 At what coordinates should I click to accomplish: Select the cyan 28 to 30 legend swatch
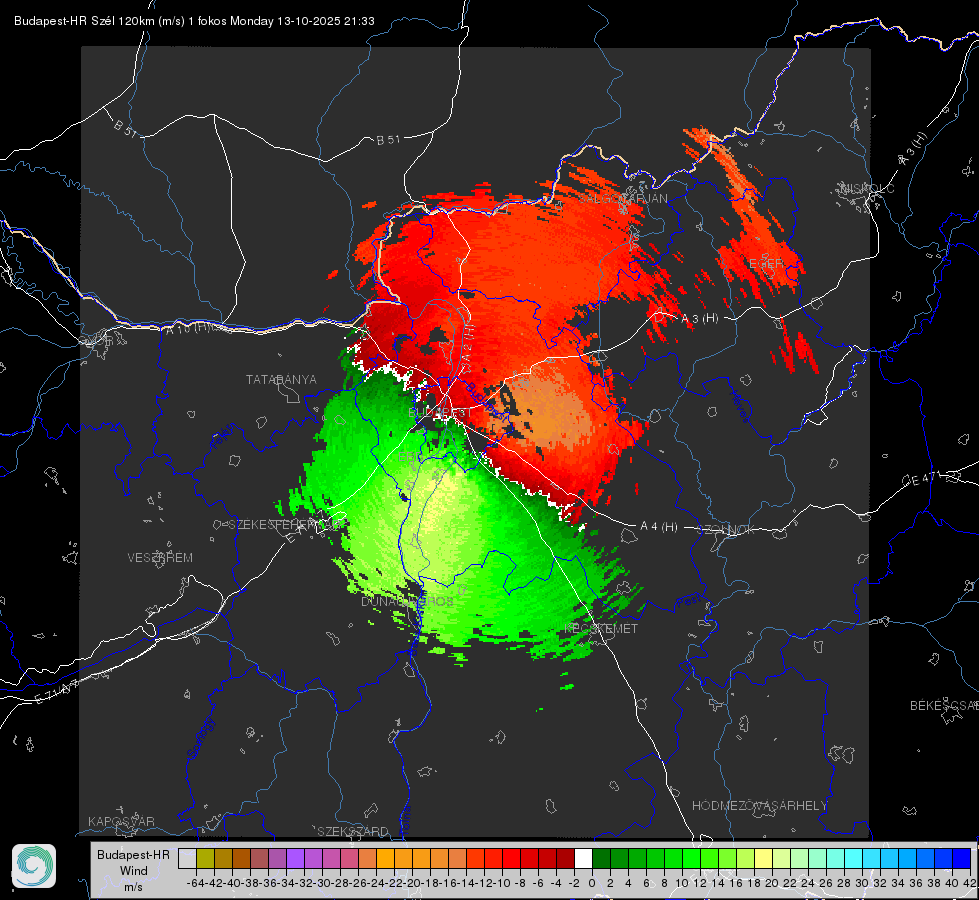coord(853,858)
